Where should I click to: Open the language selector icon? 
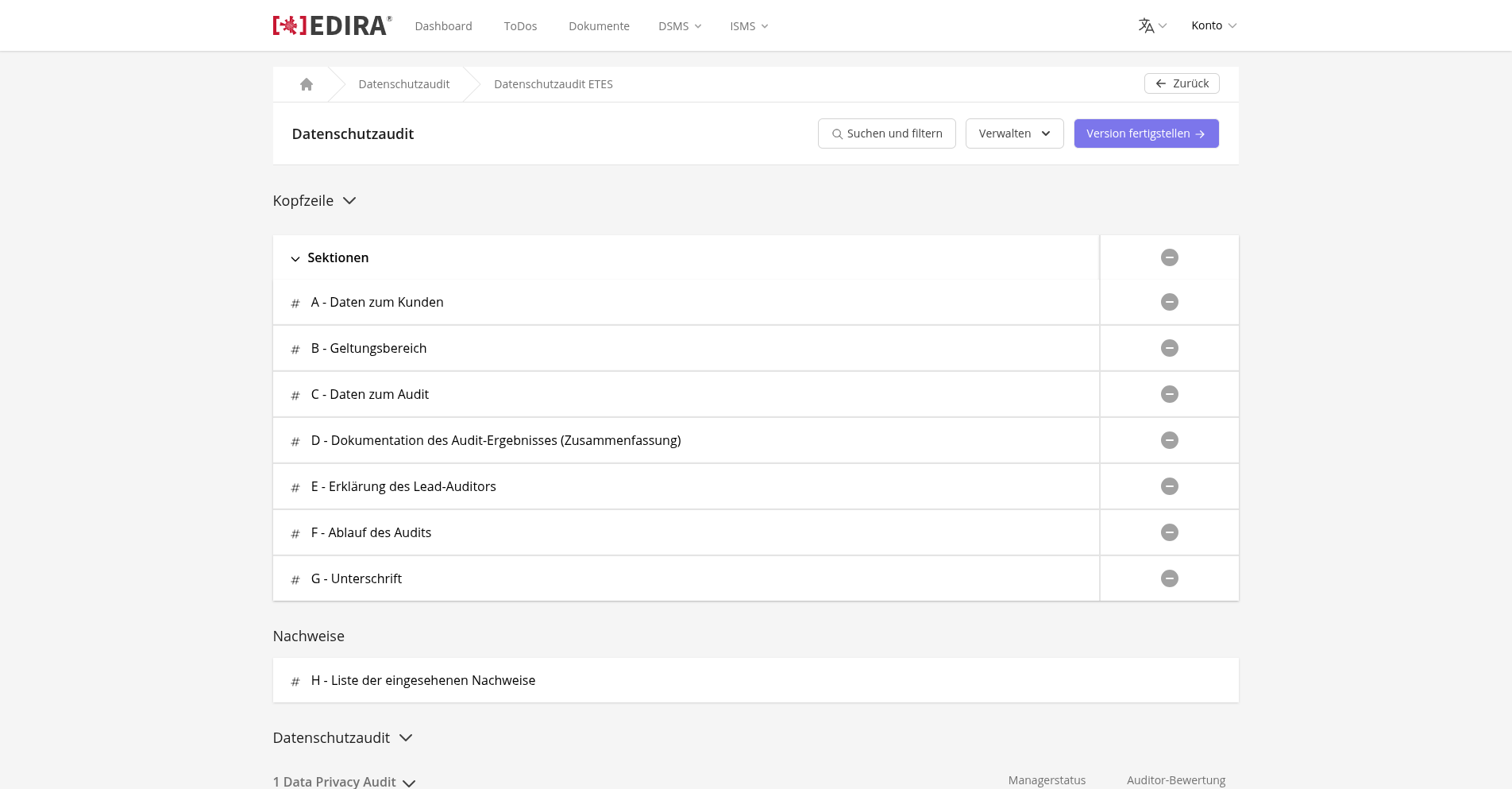point(1151,25)
